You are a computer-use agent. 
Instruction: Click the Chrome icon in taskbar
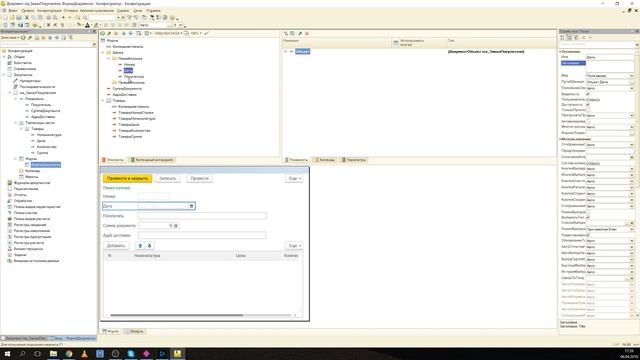coord(69,354)
